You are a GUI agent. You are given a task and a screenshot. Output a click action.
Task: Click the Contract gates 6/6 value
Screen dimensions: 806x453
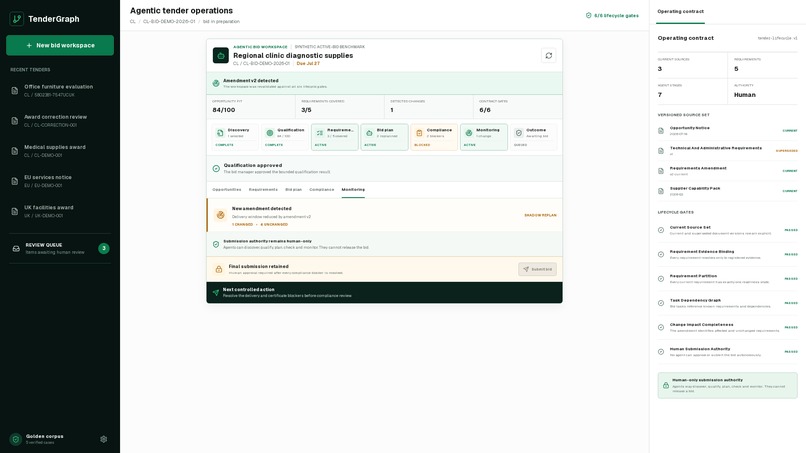(x=485, y=110)
